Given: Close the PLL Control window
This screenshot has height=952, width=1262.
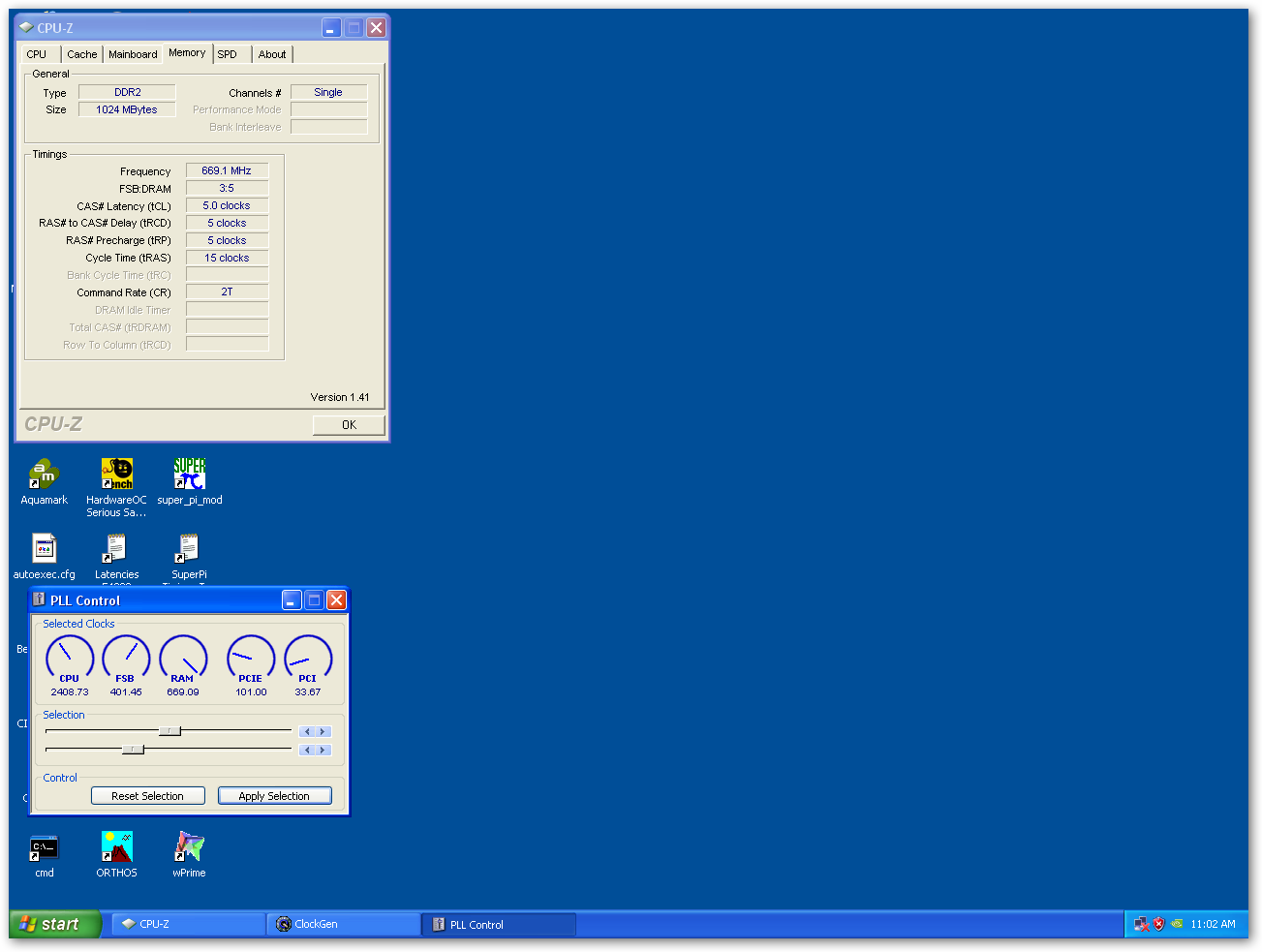Looking at the screenshot, I should (x=336, y=600).
